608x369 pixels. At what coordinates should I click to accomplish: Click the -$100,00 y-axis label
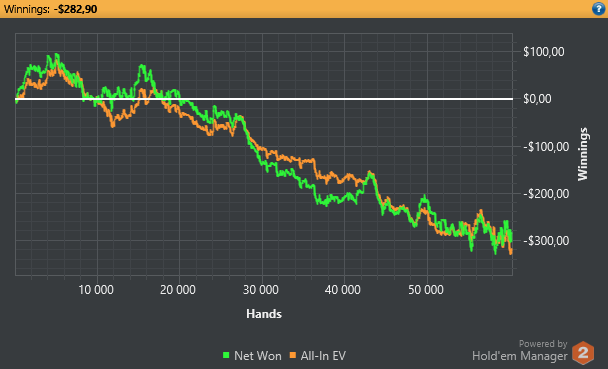(x=546, y=147)
